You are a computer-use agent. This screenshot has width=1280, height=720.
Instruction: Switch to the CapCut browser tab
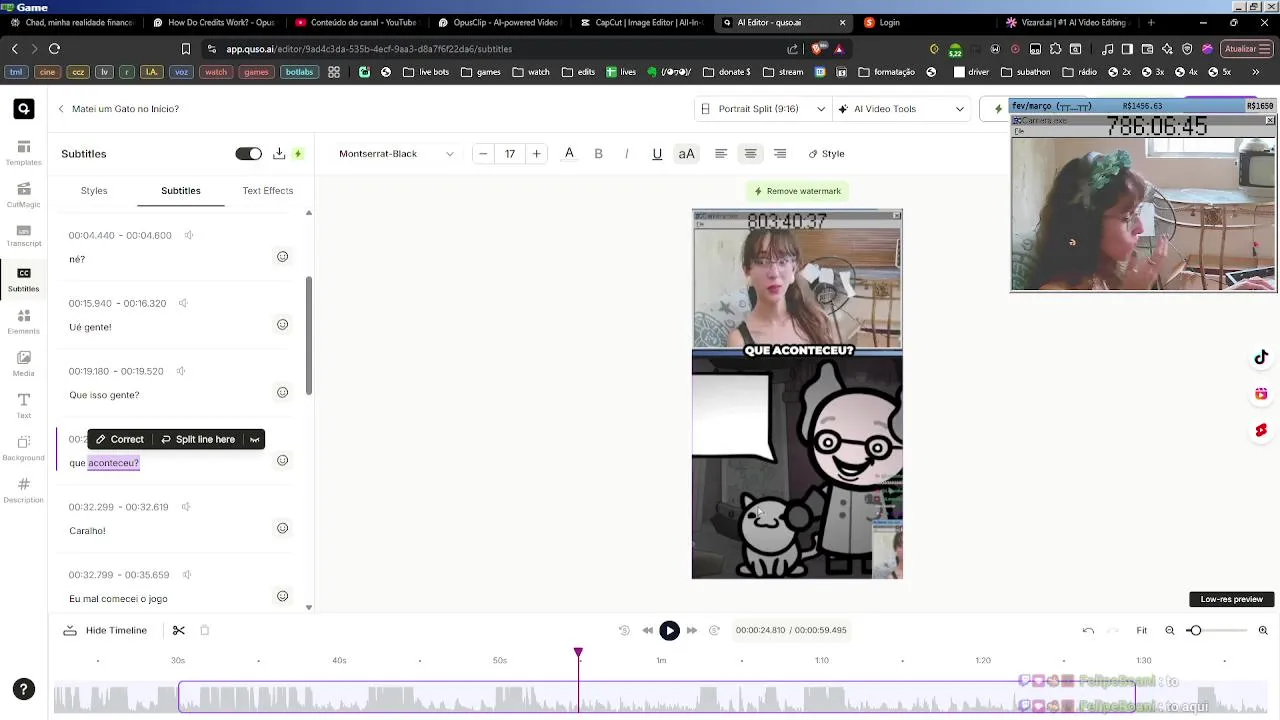(640, 22)
